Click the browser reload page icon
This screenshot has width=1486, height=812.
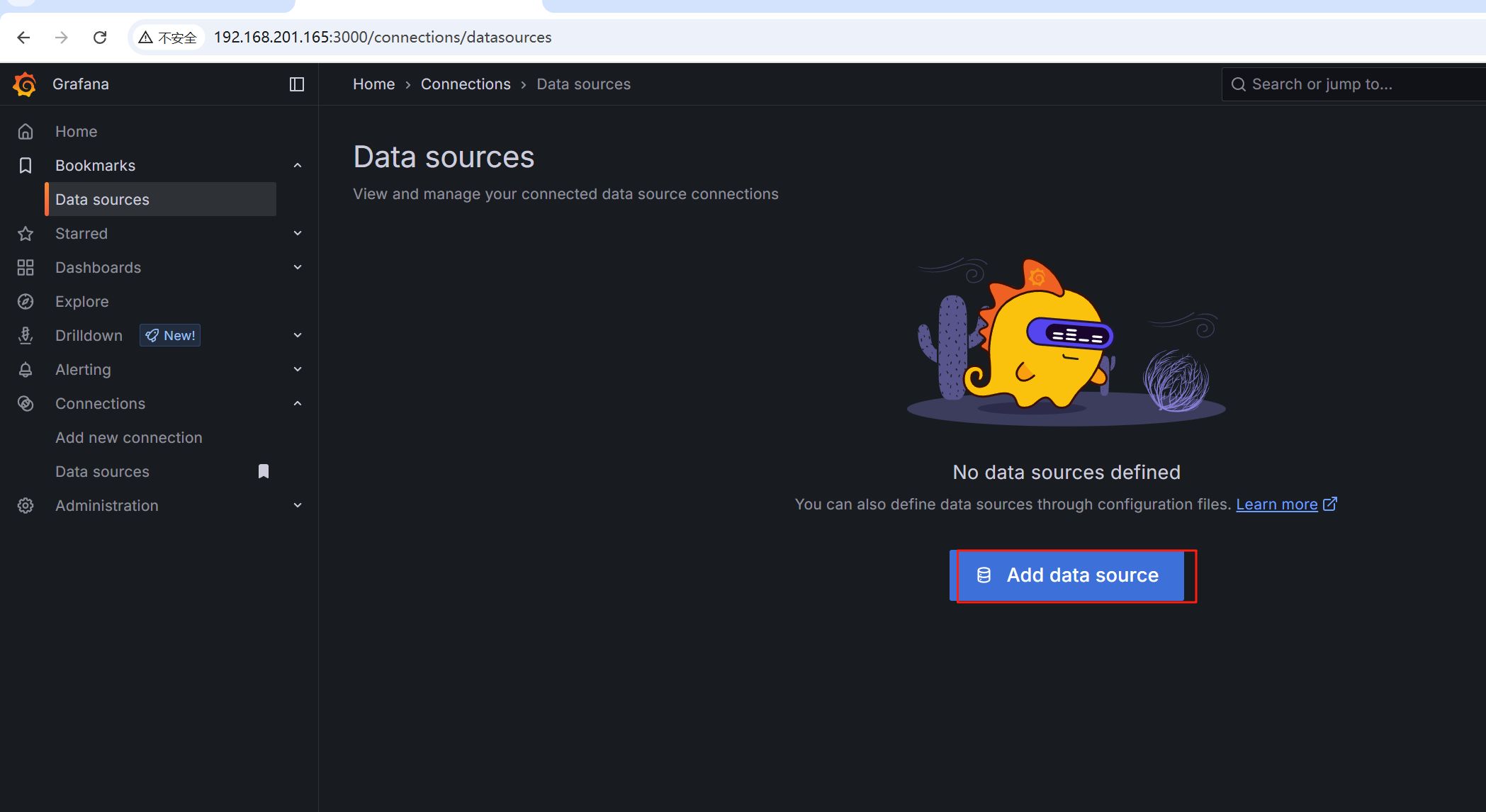click(x=100, y=38)
